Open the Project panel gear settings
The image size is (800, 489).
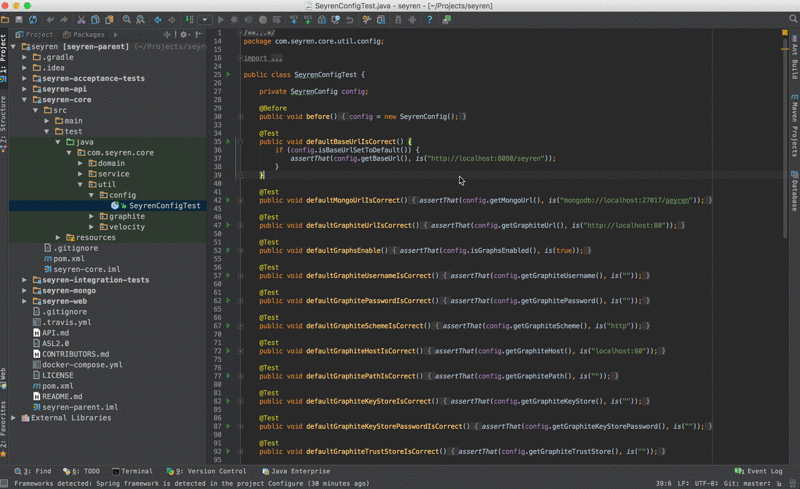184,35
